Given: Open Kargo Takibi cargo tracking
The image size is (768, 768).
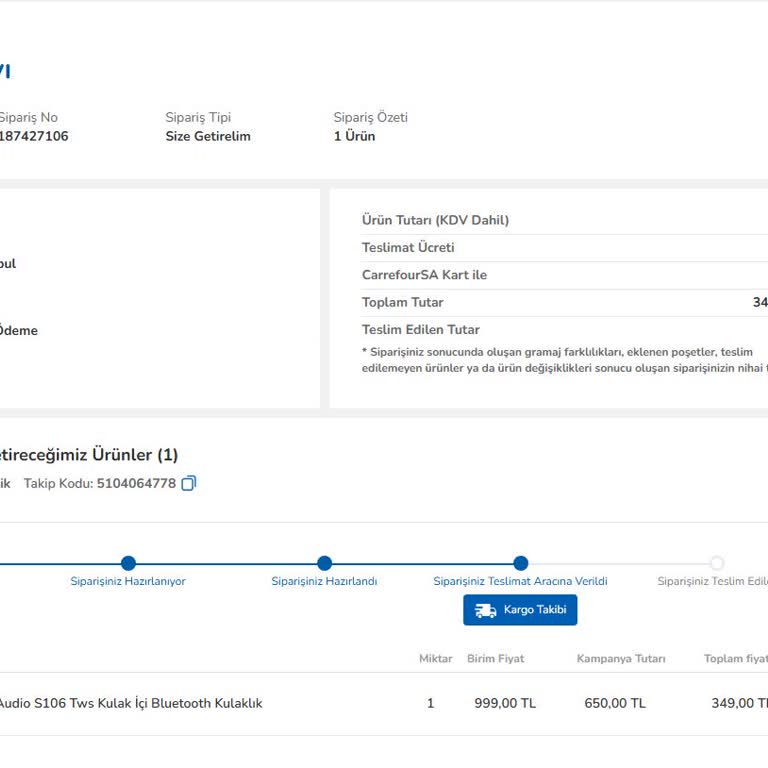Looking at the screenshot, I should tap(520, 610).
